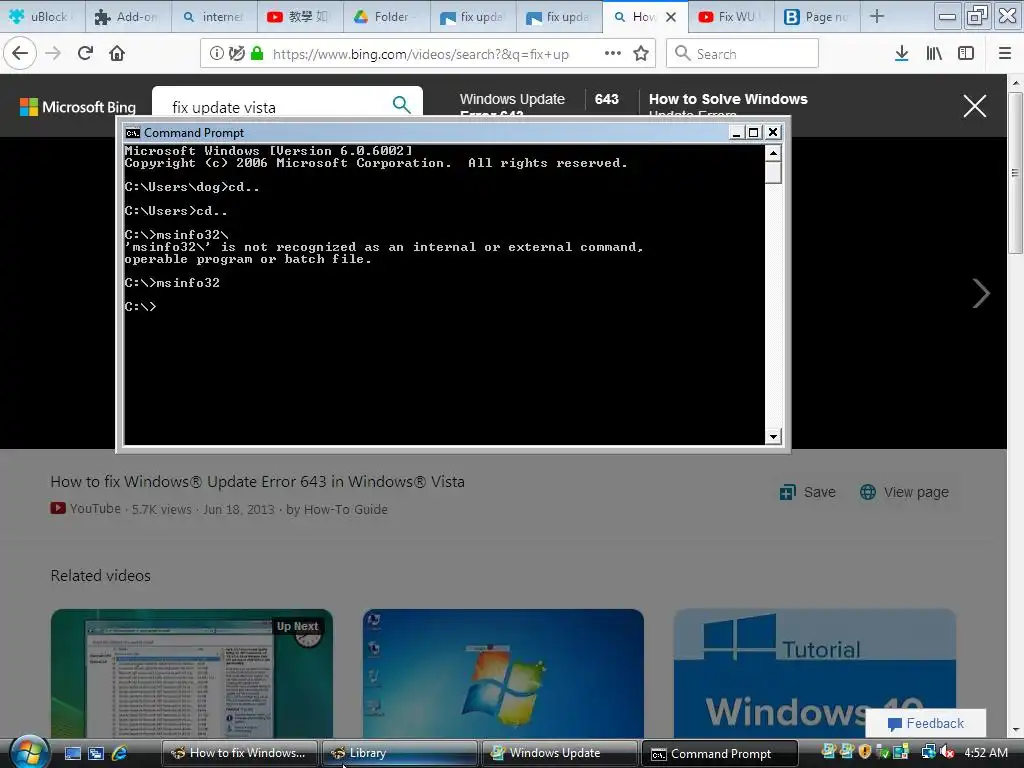Open a new Firefox tab
The image size is (1024, 768).
877,17
